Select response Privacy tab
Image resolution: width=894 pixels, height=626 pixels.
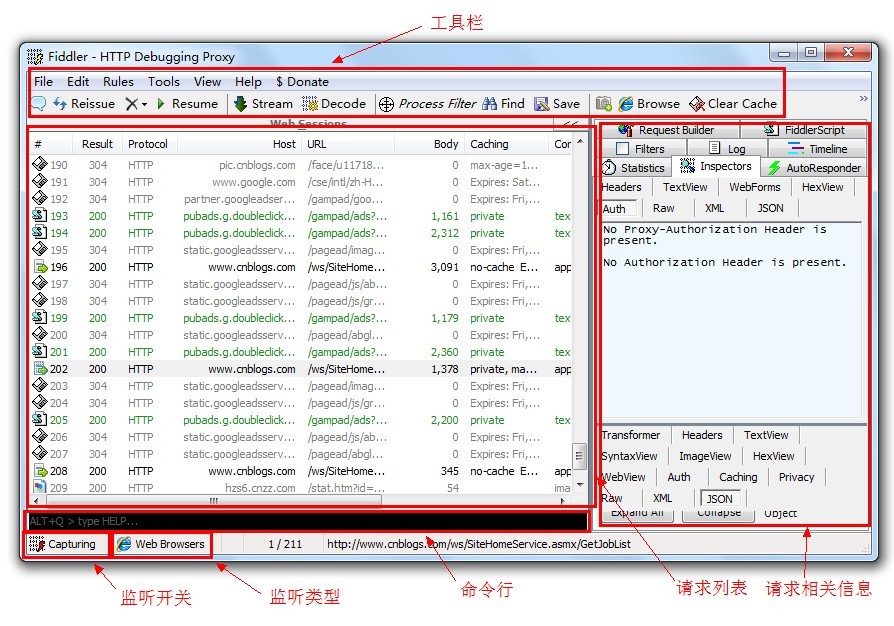click(x=796, y=477)
